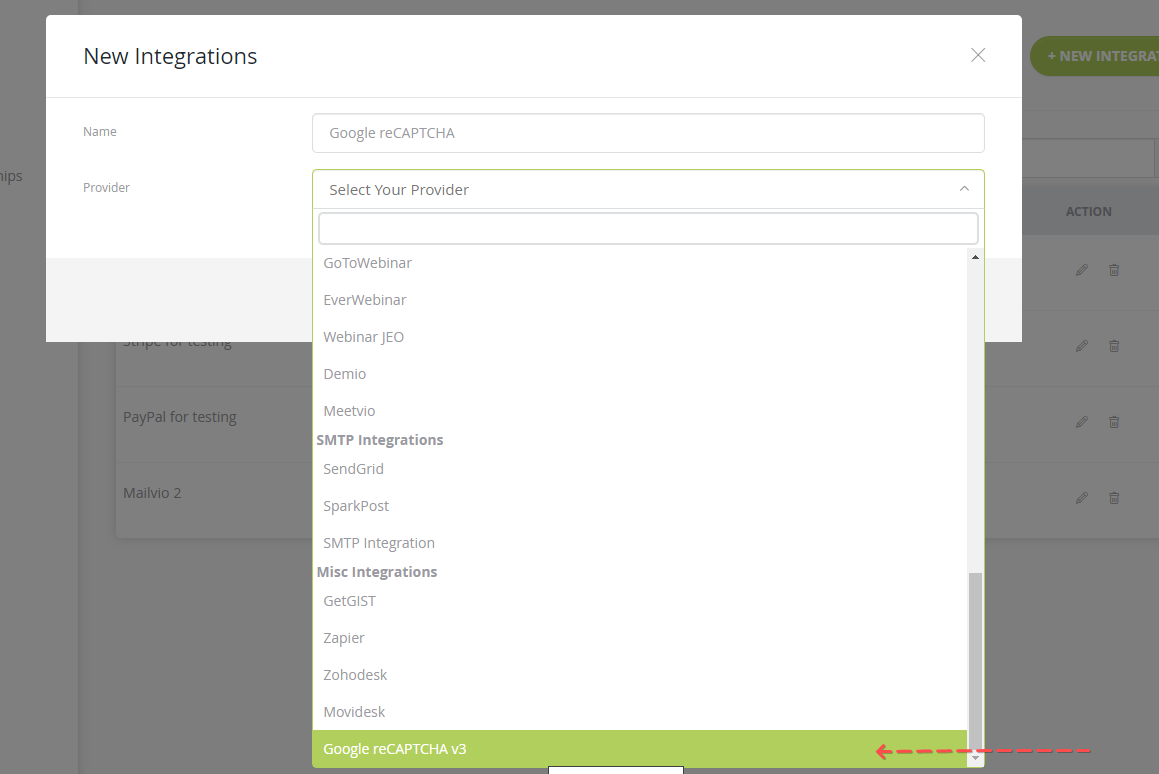
Task: Click the scroll up arrow of provider list
Action: click(x=976, y=257)
